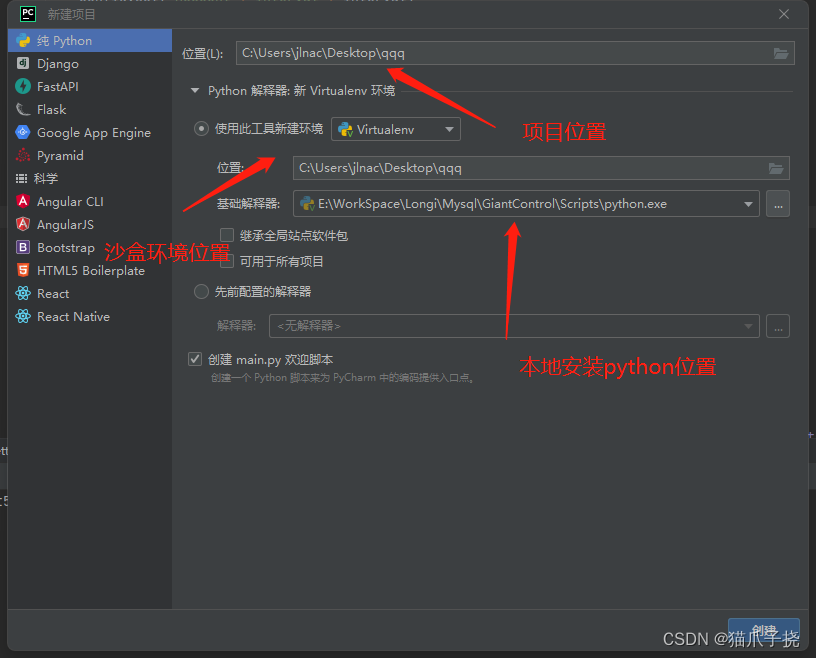Click the PyCharm logo in title bar
816x658 pixels.
pyautogui.click(x=28, y=14)
